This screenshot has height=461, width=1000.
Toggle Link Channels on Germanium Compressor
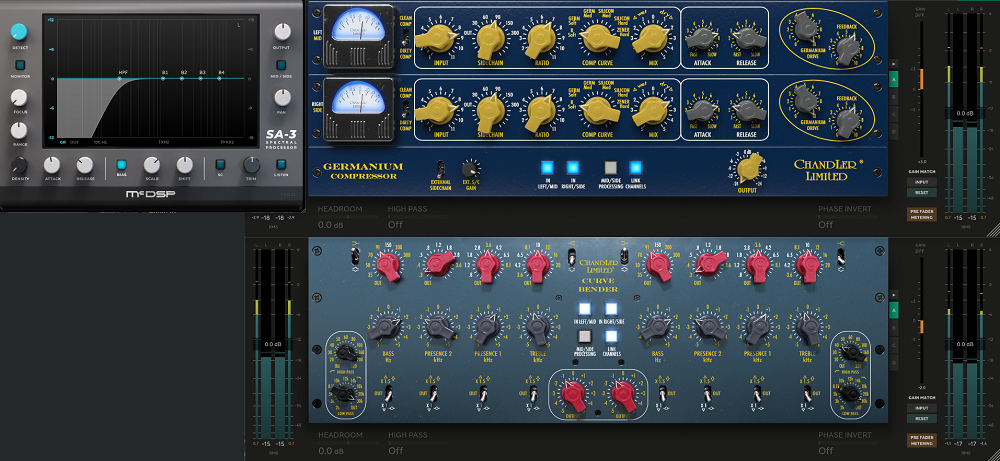pos(635,168)
